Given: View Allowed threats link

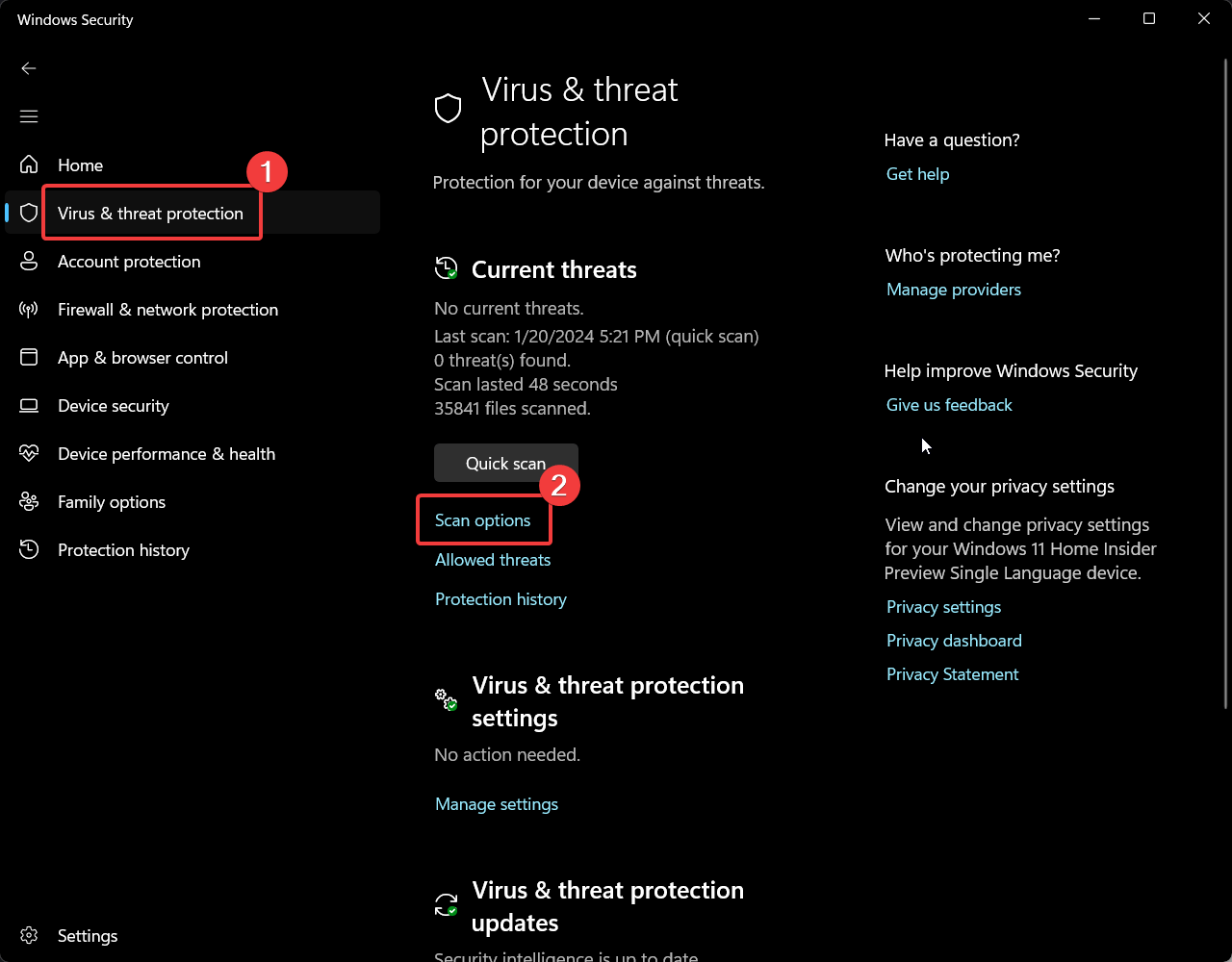Looking at the screenshot, I should tap(493, 560).
